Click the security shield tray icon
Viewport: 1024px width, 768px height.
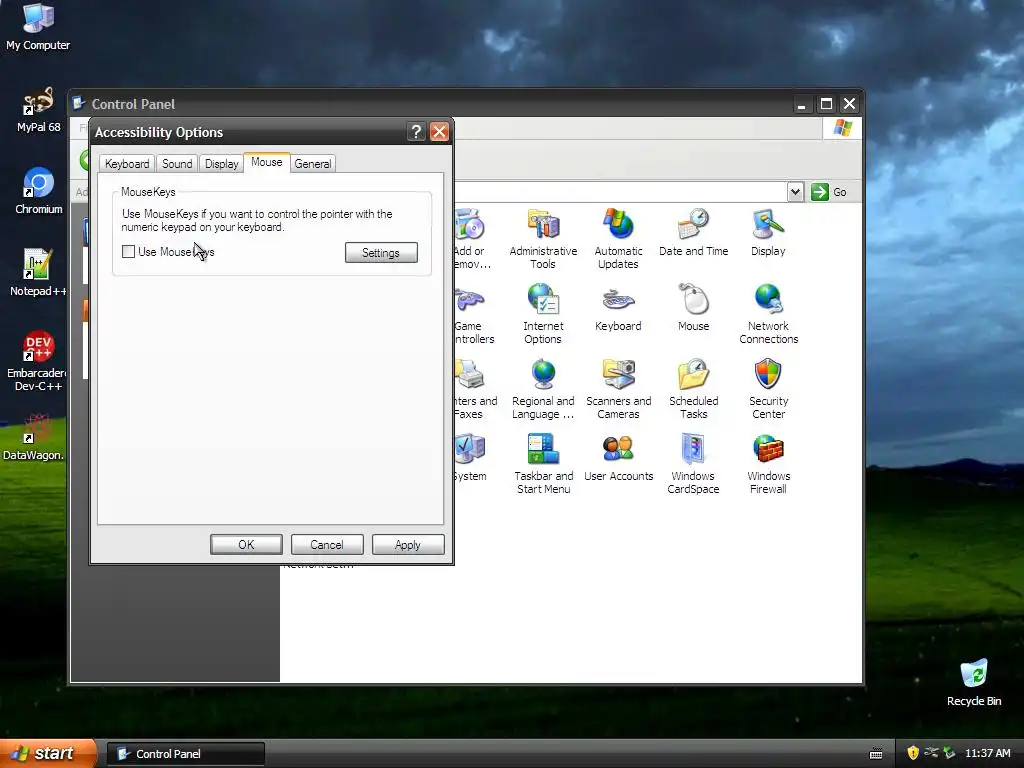click(913, 754)
